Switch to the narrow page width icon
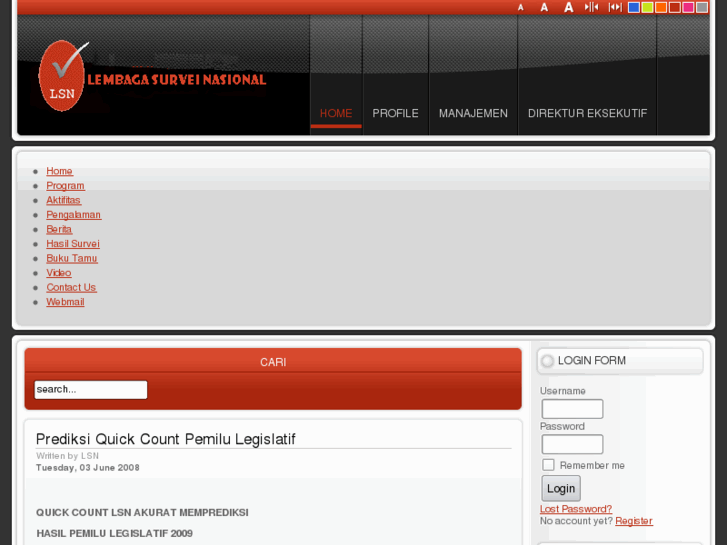727x545 pixels. [592, 7]
